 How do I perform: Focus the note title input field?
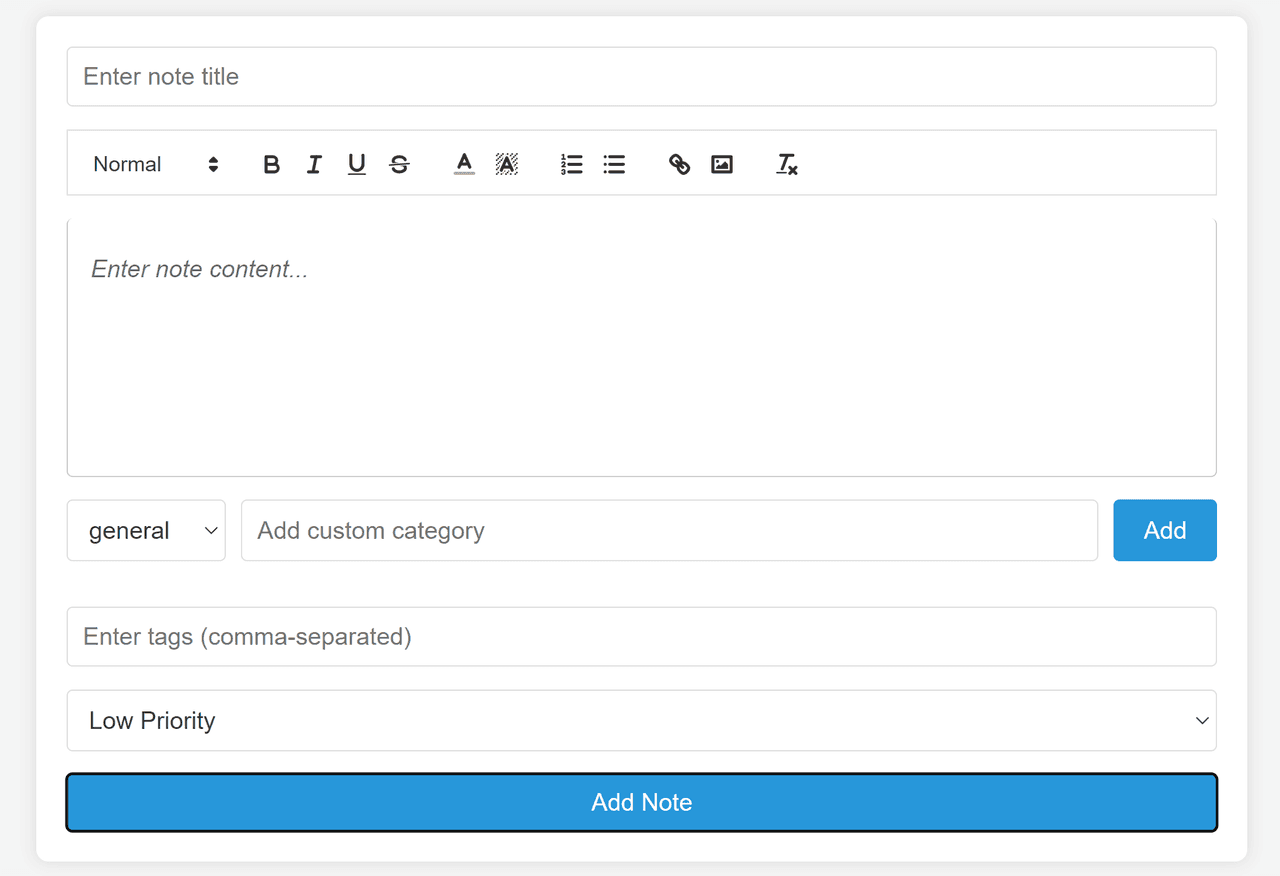tap(641, 77)
